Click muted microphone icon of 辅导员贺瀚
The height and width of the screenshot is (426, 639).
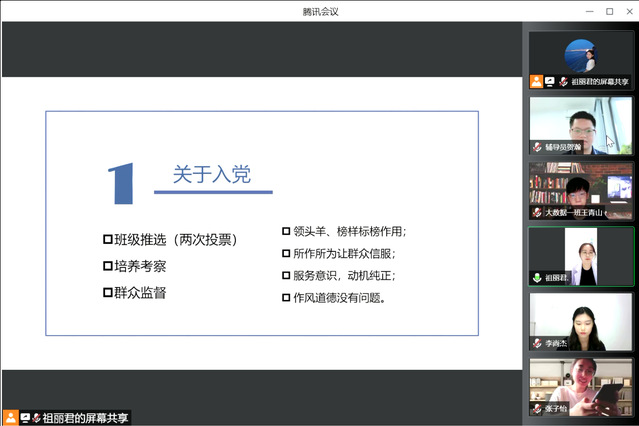click(x=537, y=147)
